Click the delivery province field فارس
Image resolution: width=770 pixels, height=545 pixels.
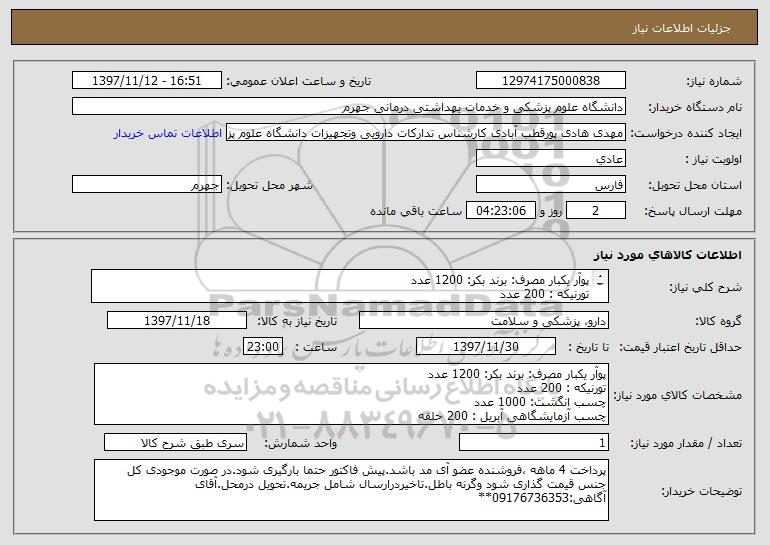[550, 185]
